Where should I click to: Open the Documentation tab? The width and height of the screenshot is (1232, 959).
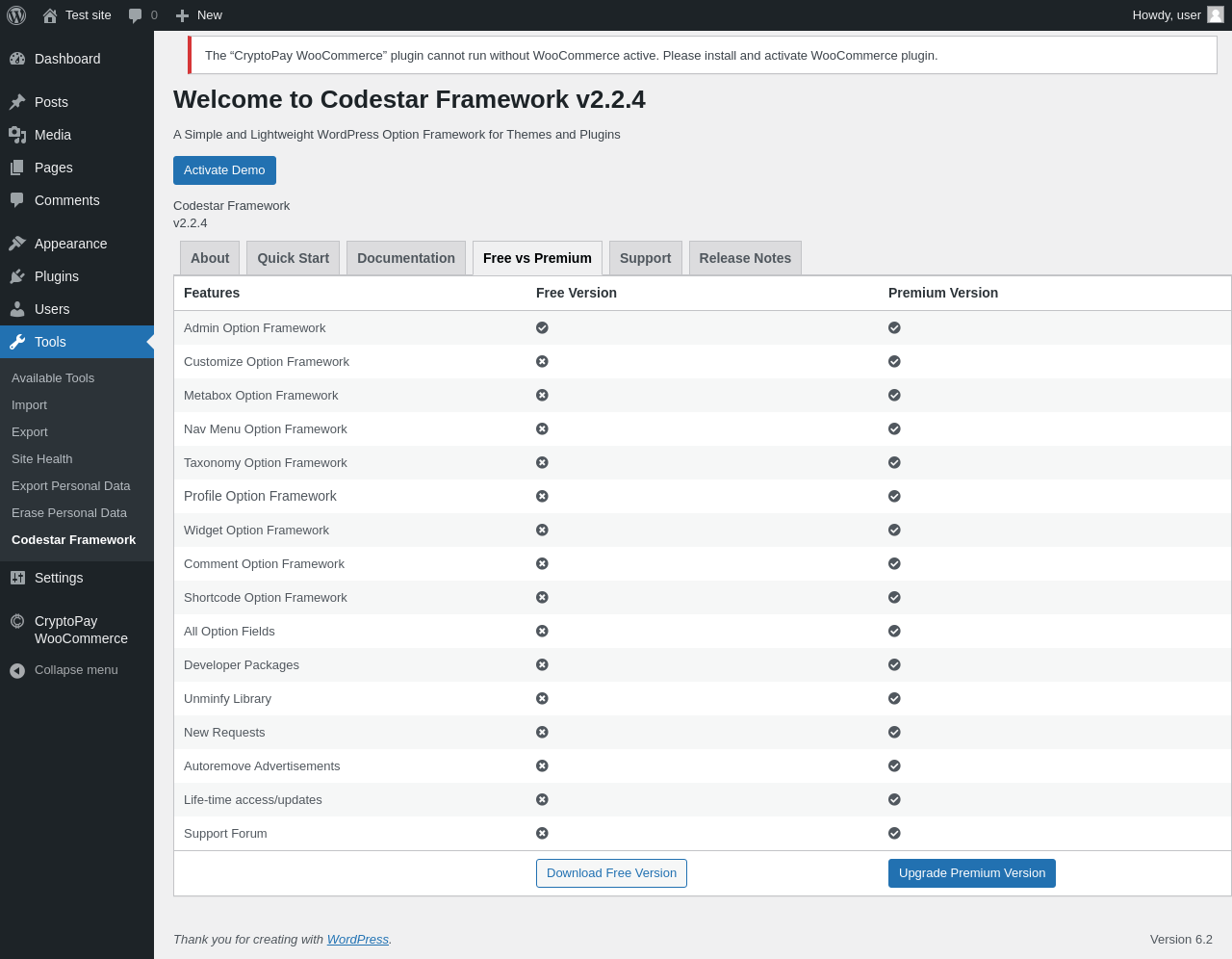pyautogui.click(x=406, y=258)
